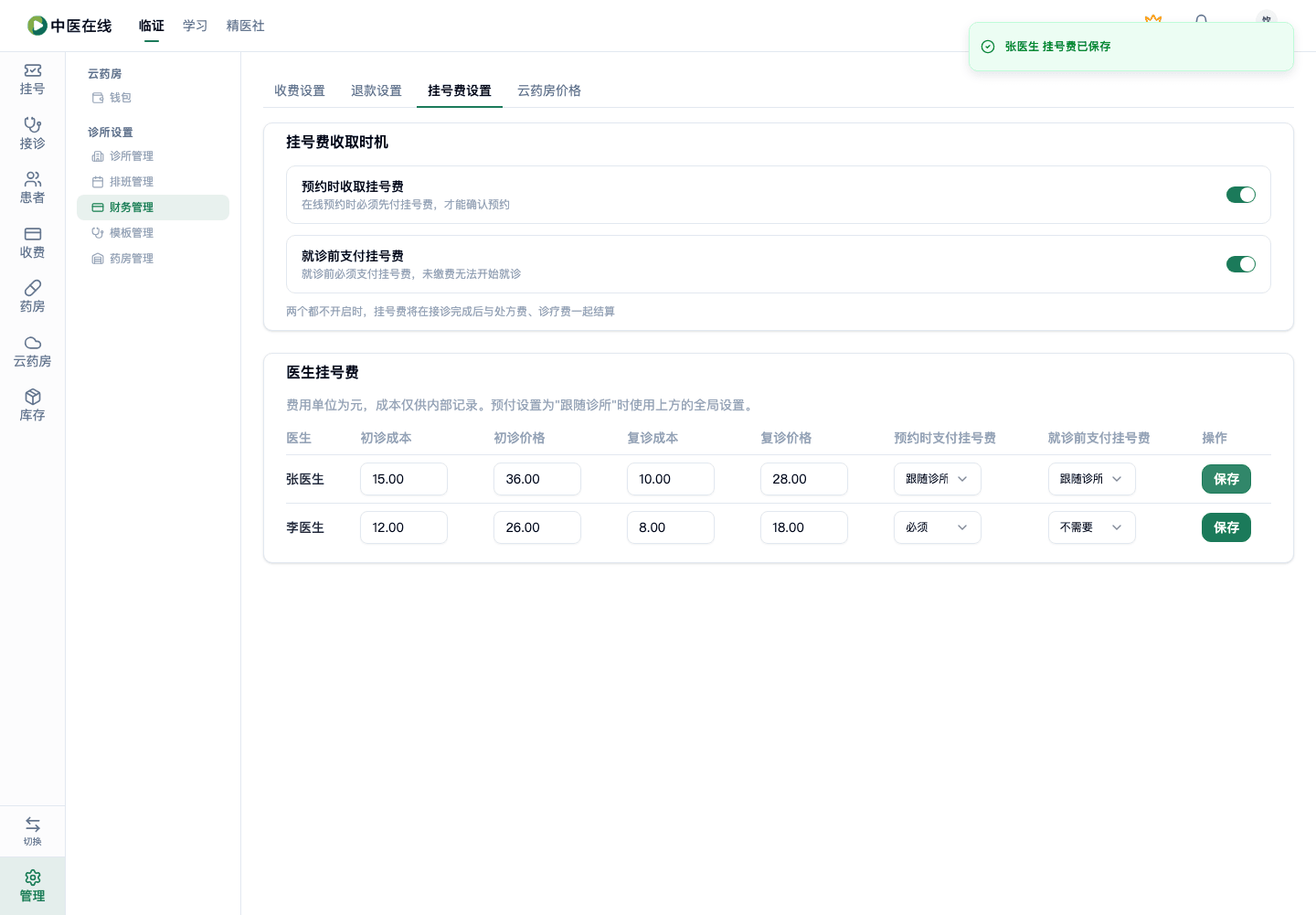1316x915 pixels.
Task: Open the 收费 billing sidebar icon
Action: point(33,234)
